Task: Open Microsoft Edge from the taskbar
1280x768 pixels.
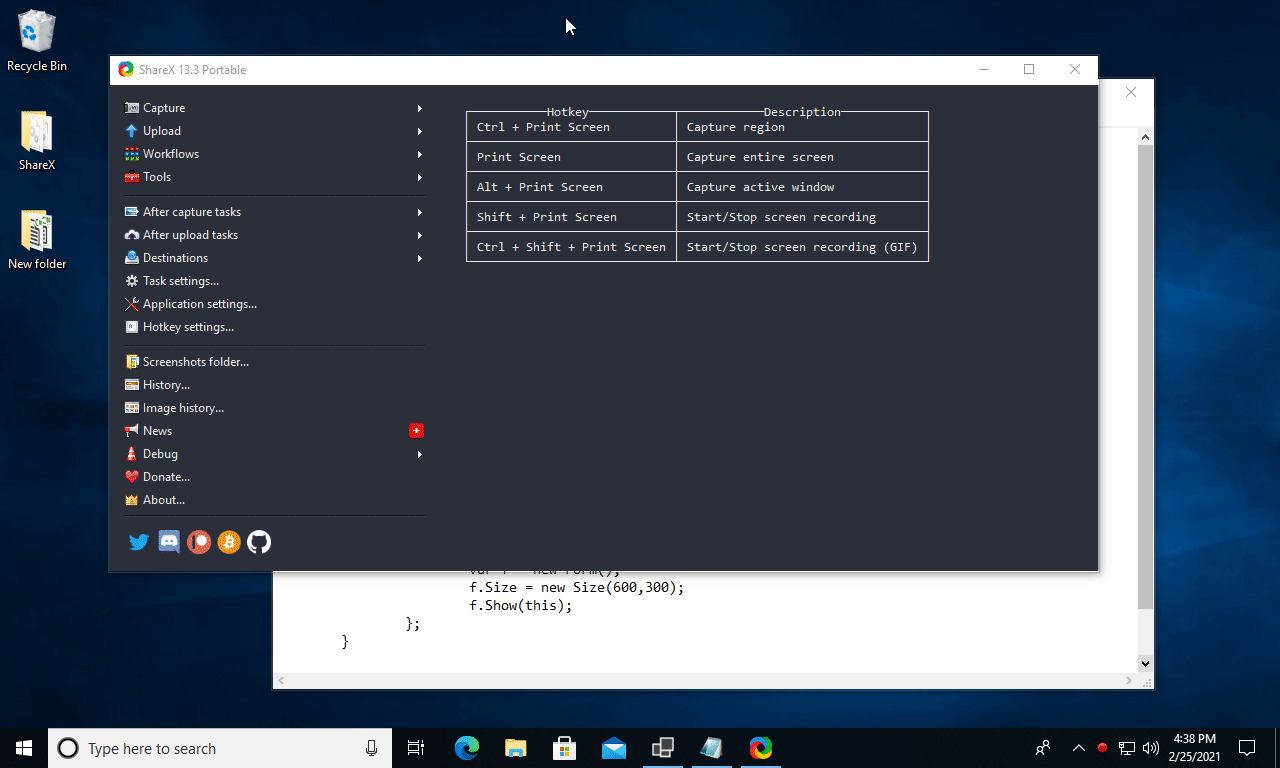Action: coord(466,747)
